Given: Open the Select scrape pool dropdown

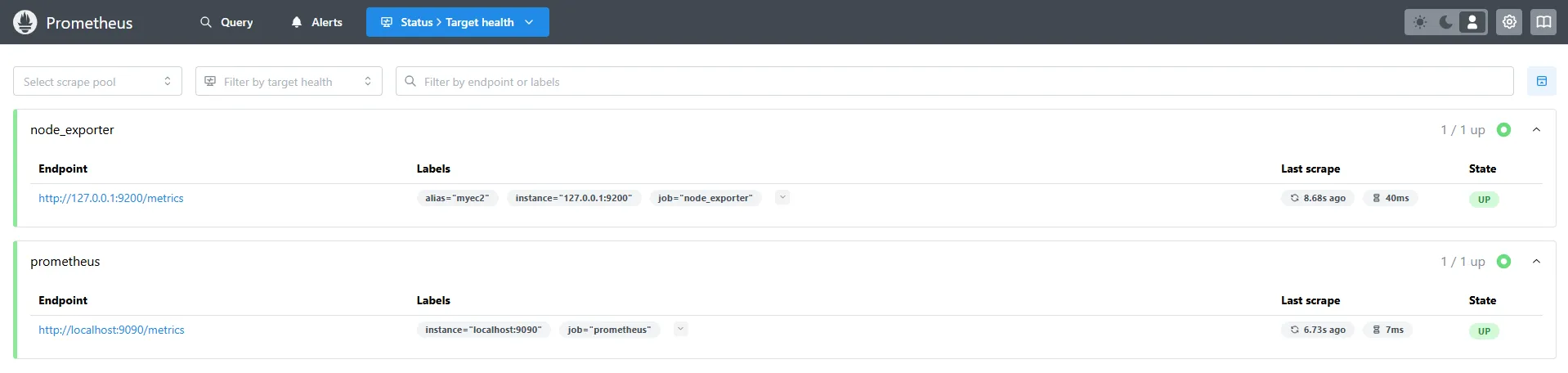Looking at the screenshot, I should pyautogui.click(x=97, y=81).
